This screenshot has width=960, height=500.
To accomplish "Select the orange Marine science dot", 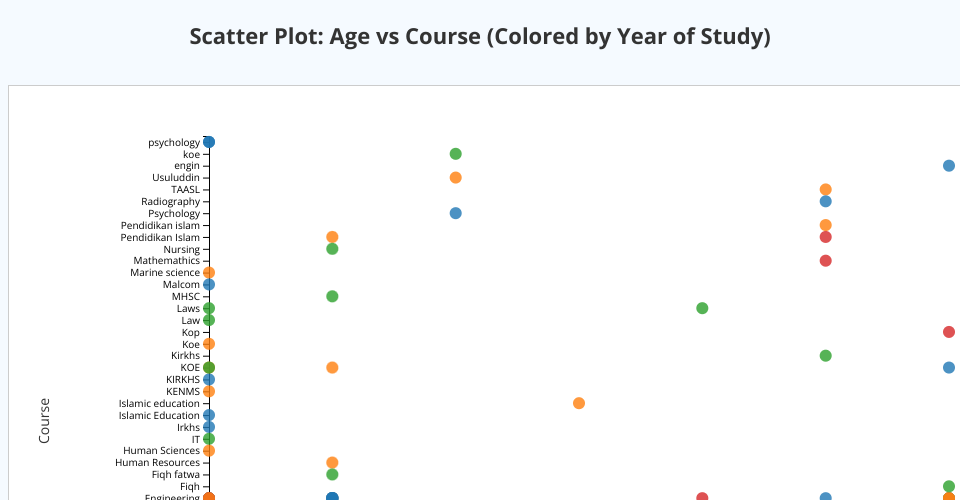I will point(209,273).
